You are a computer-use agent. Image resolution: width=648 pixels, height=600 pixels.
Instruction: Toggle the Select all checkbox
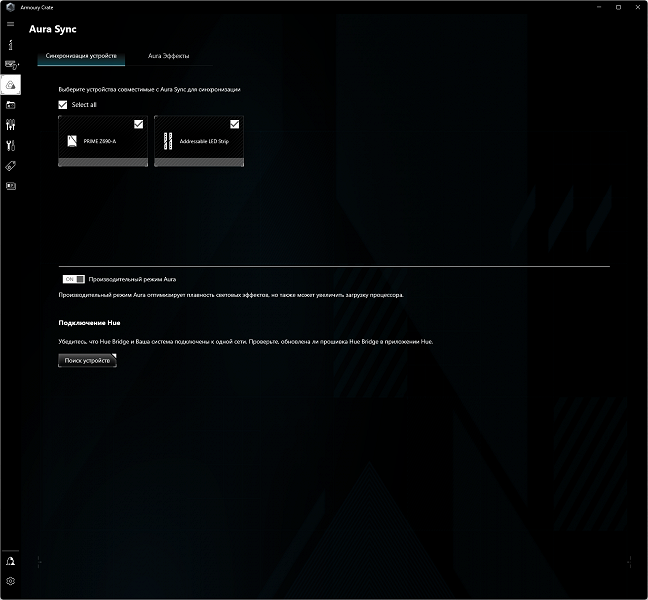point(63,105)
